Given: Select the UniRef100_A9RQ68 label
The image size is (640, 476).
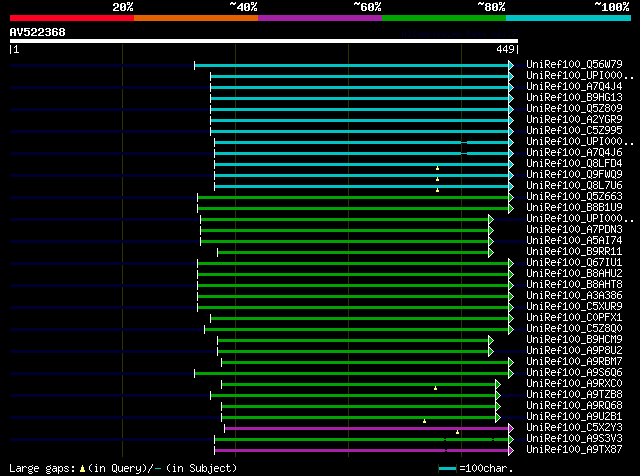Looking at the screenshot, I should (574, 406).
